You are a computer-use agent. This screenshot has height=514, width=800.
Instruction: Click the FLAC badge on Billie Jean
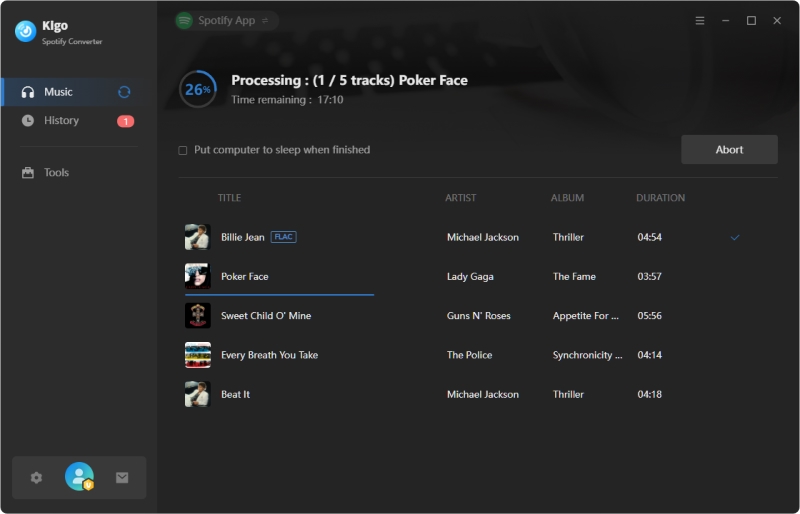[283, 237]
